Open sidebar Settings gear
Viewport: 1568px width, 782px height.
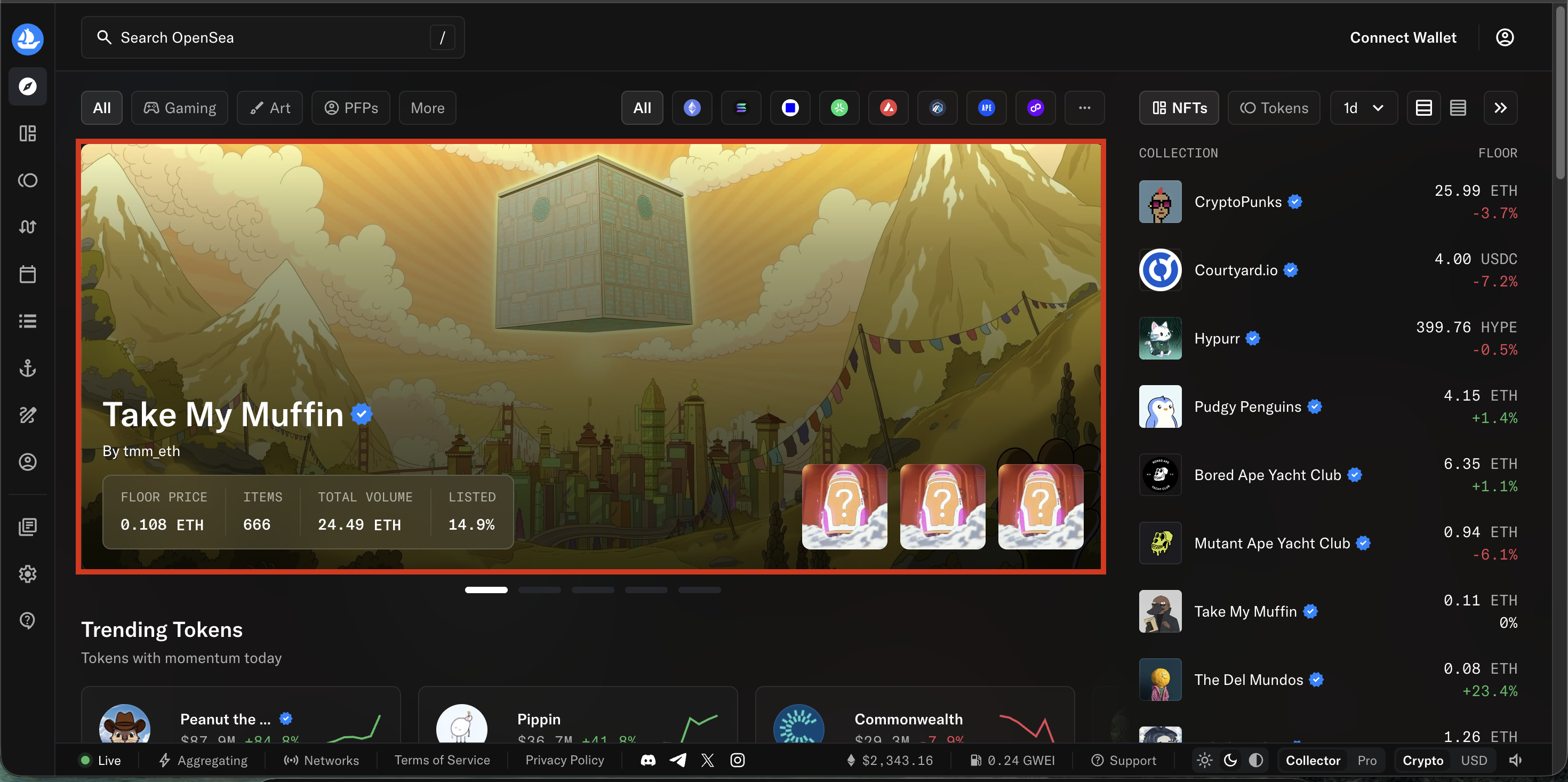[27, 573]
